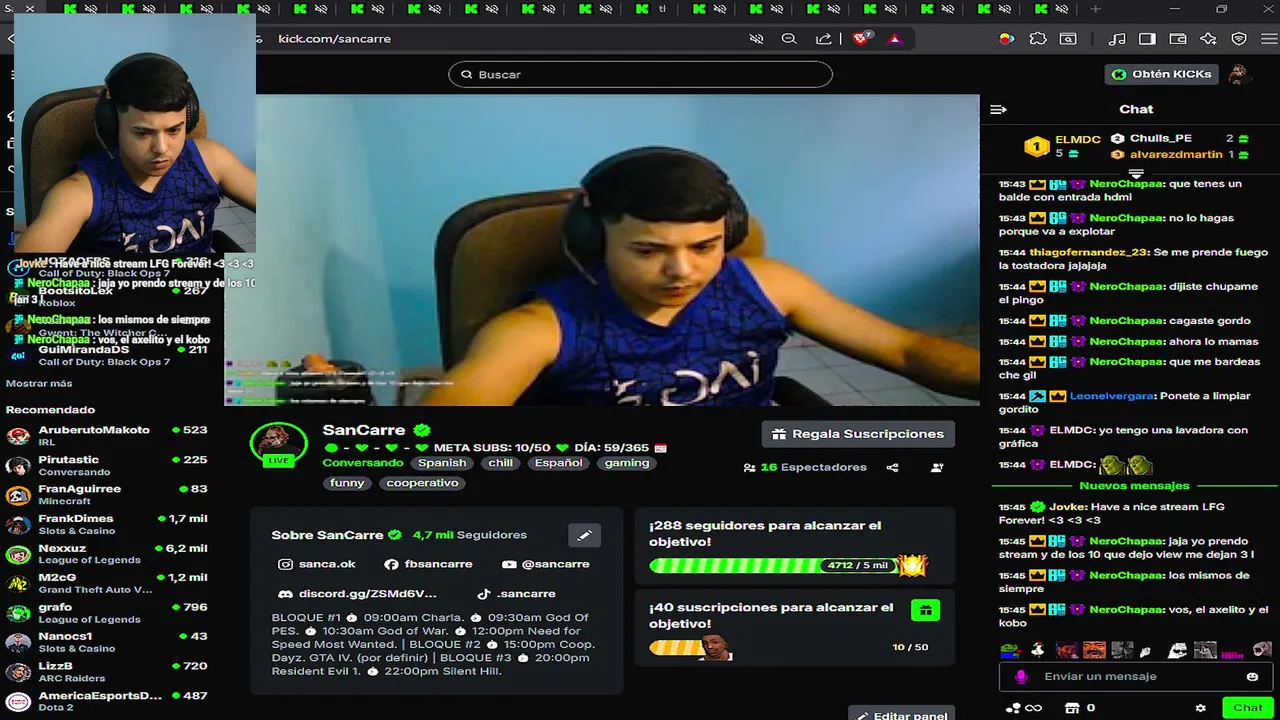Open the discord.gg invite link

[x=359, y=594]
